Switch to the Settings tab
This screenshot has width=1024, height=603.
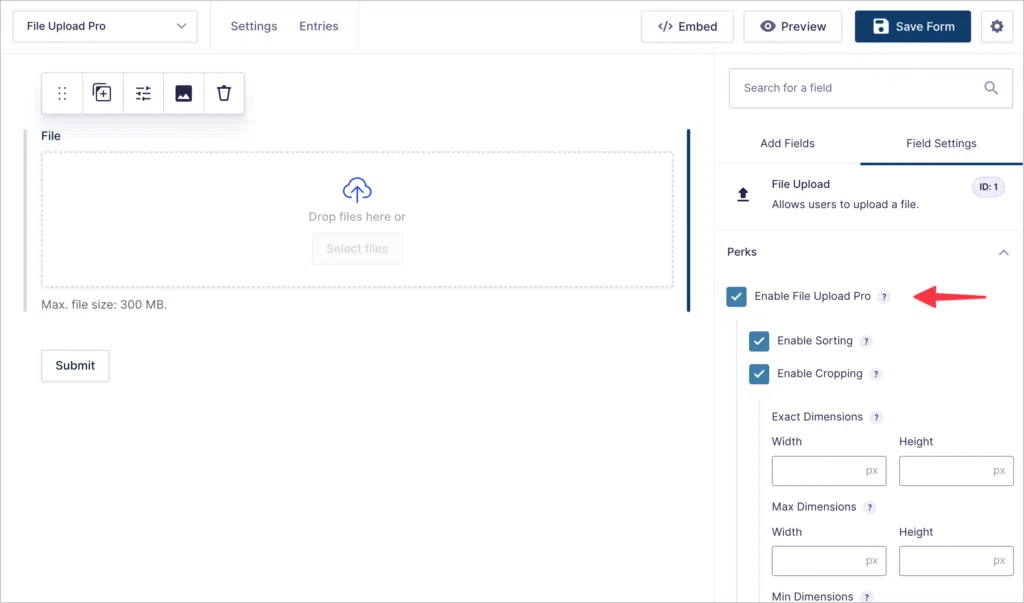click(x=253, y=26)
